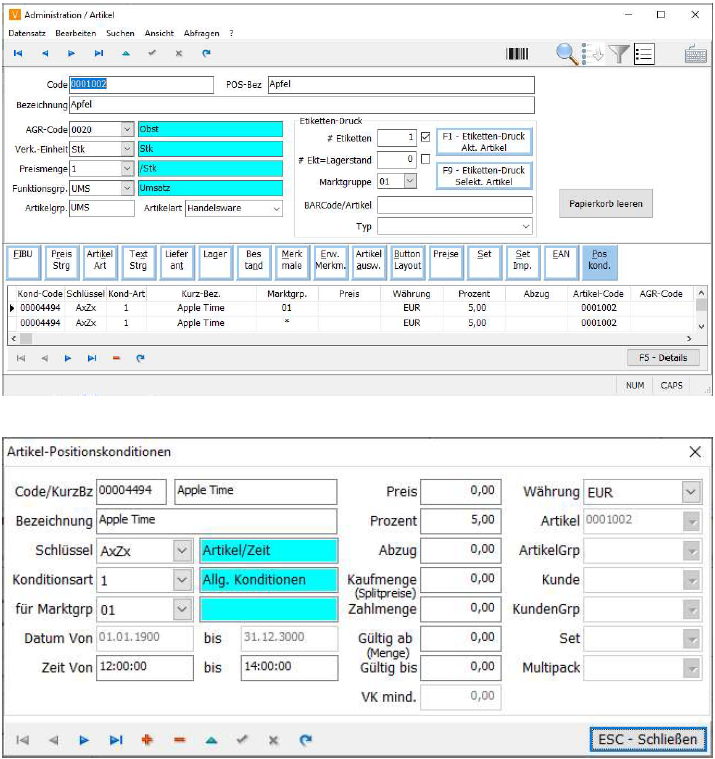Expand the AGR-Code dropdown

(126, 129)
